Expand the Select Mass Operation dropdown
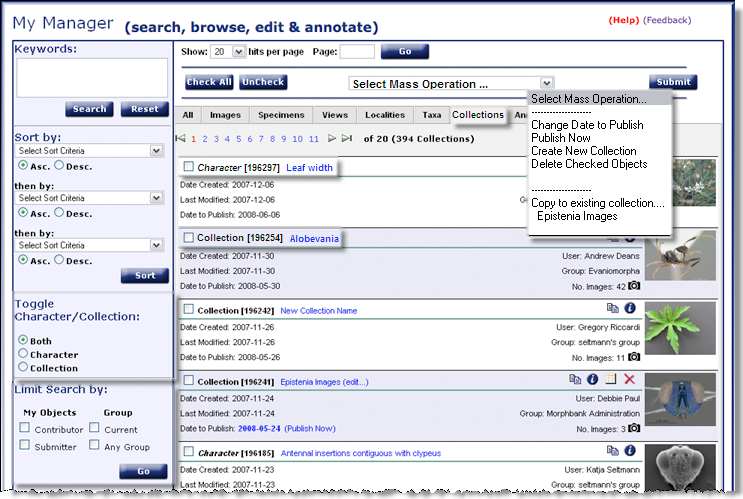 click(x=450, y=83)
